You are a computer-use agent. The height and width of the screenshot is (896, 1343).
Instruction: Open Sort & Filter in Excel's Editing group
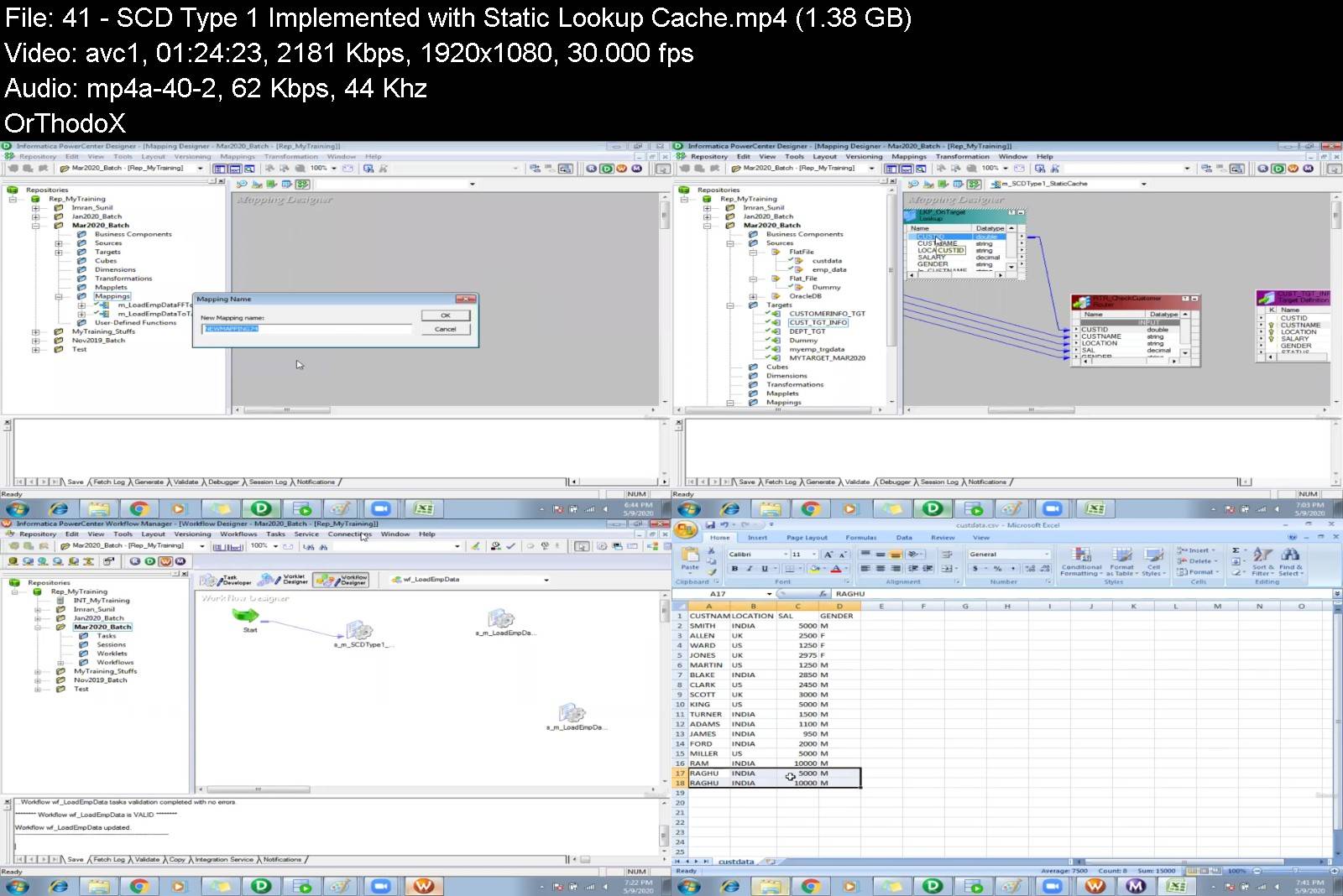1262,561
